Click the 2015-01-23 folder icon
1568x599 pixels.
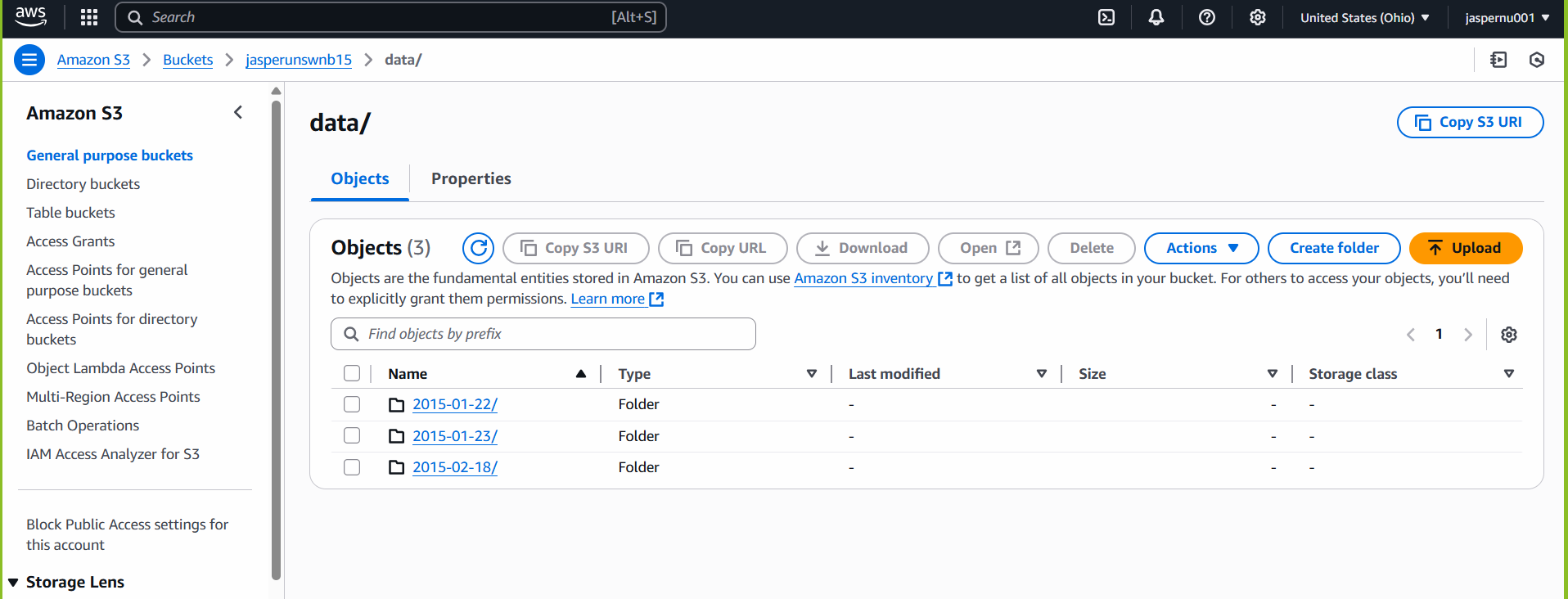point(397,436)
